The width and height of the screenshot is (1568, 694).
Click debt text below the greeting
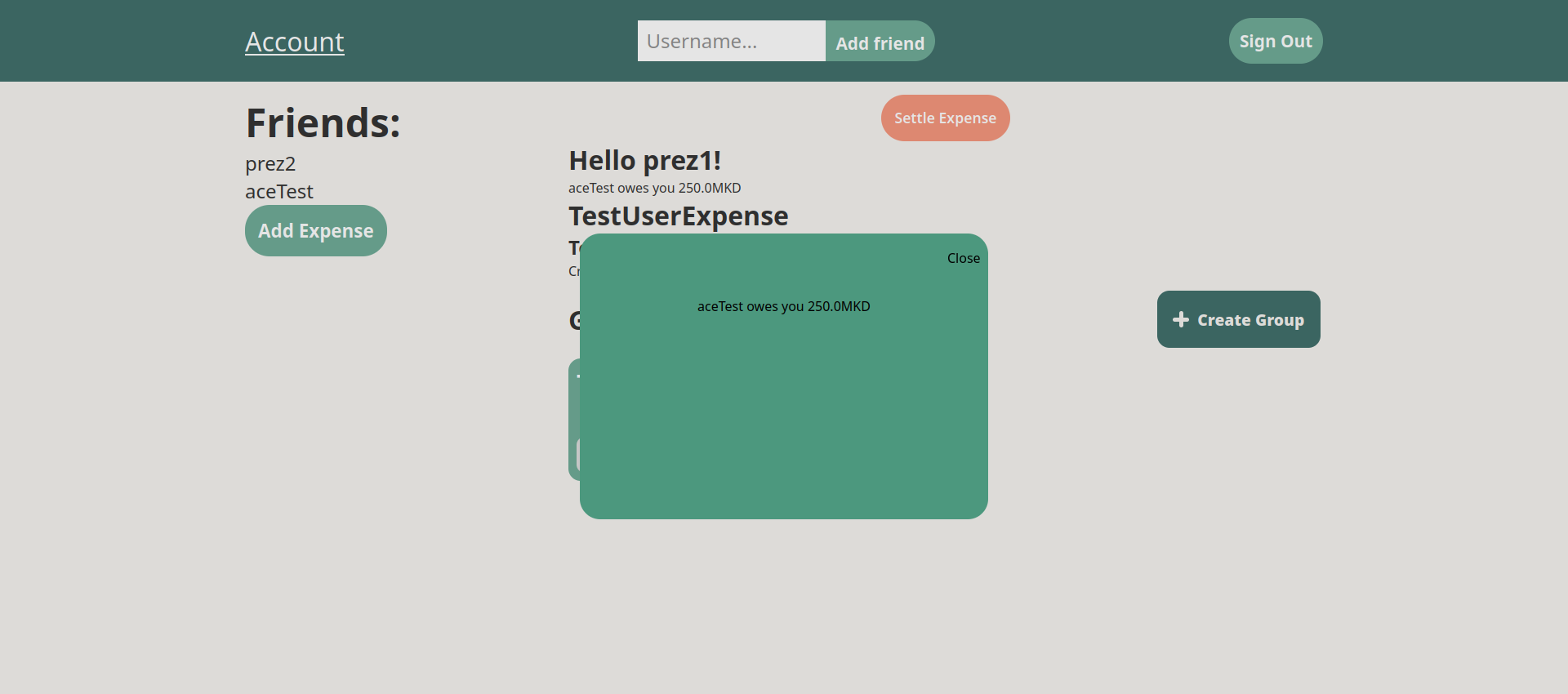click(654, 188)
